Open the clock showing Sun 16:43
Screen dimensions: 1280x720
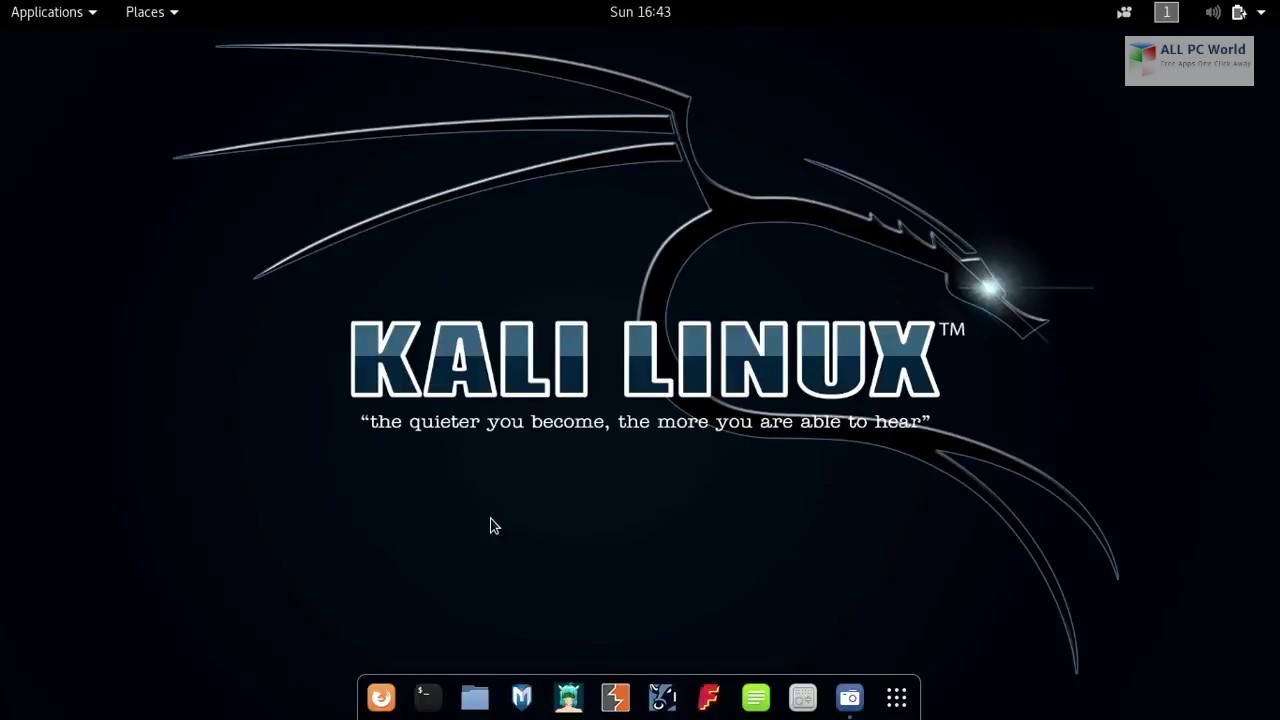coord(640,12)
